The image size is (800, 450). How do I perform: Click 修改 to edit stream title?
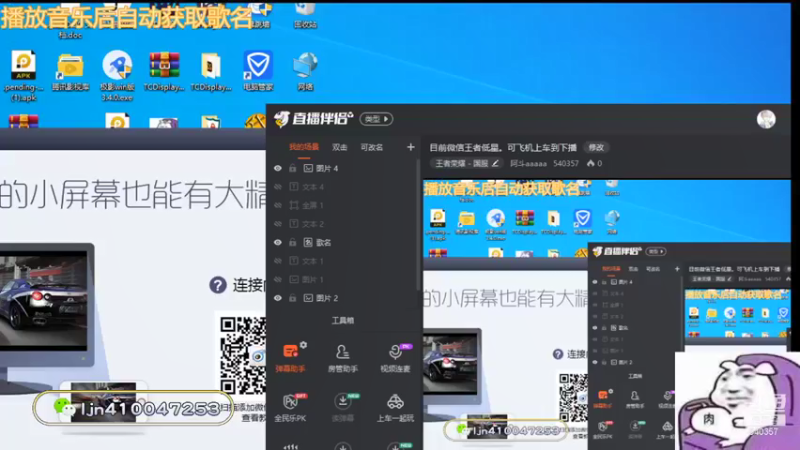click(596, 147)
